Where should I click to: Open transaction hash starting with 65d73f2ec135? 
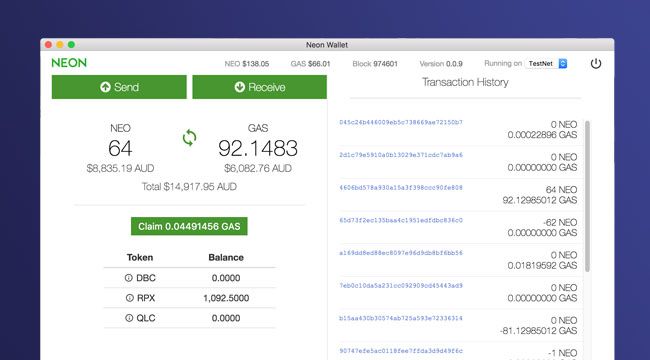point(401,220)
